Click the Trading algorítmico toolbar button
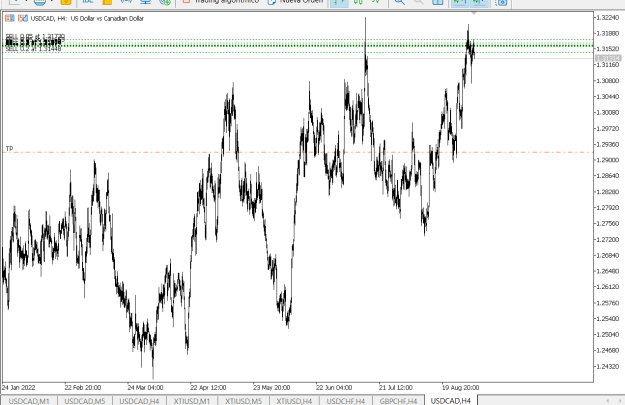The height and width of the screenshot is (405, 625). tap(220, 2)
